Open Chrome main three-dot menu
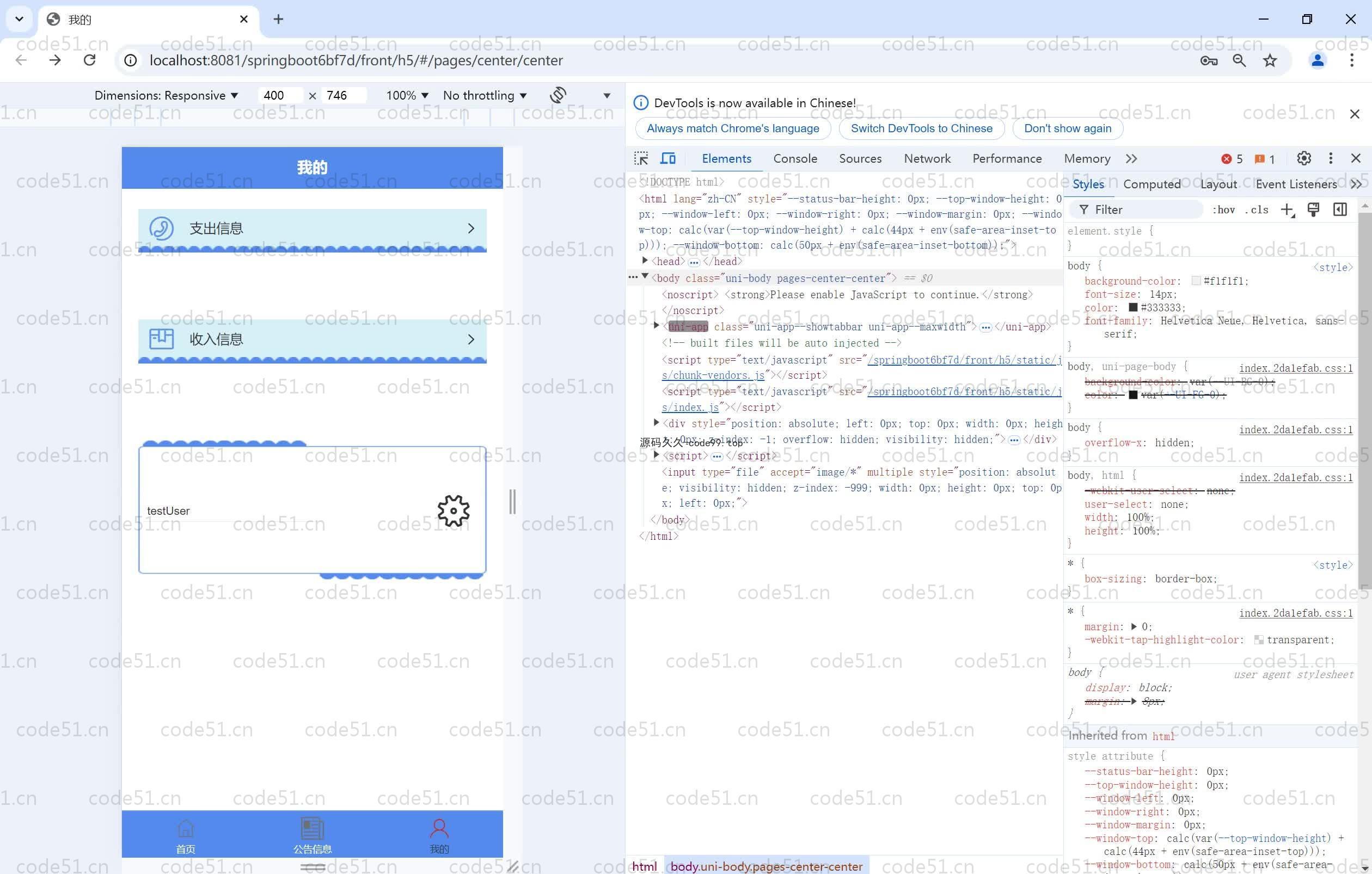The image size is (1372, 874). click(1351, 60)
